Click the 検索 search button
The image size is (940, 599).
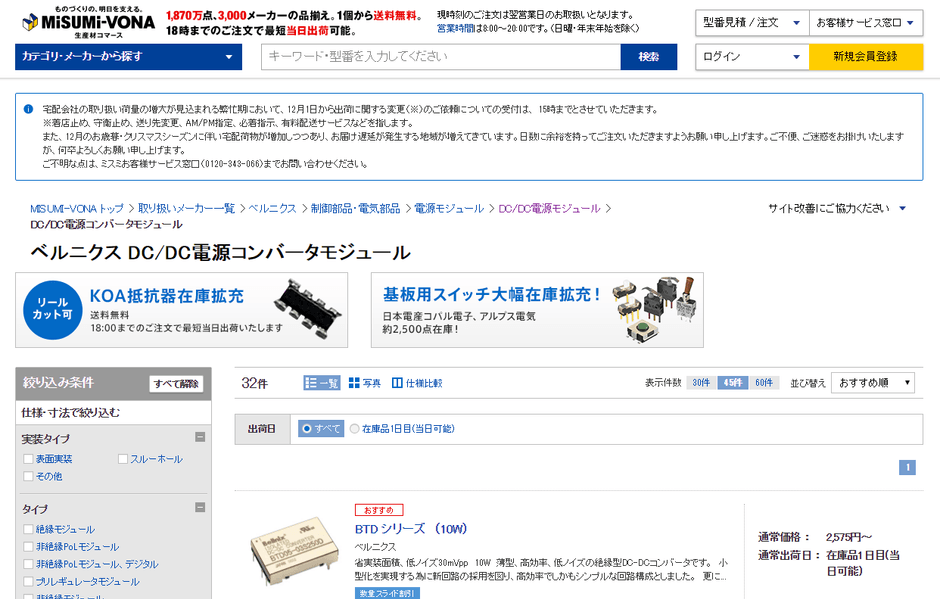[x=649, y=57]
